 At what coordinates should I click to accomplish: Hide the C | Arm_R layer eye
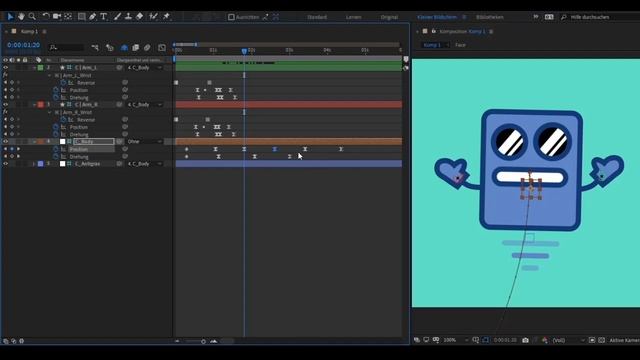tap(5, 105)
